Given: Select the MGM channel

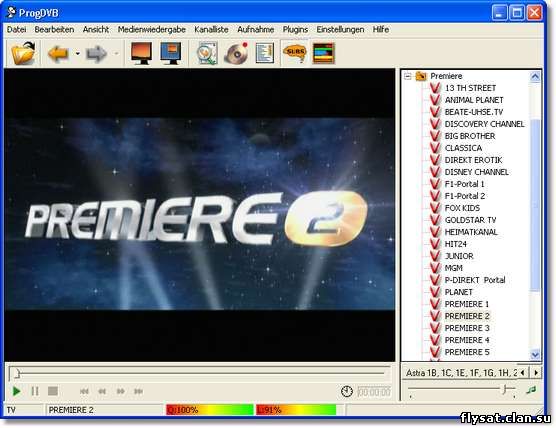Looking at the screenshot, I should click(454, 268).
